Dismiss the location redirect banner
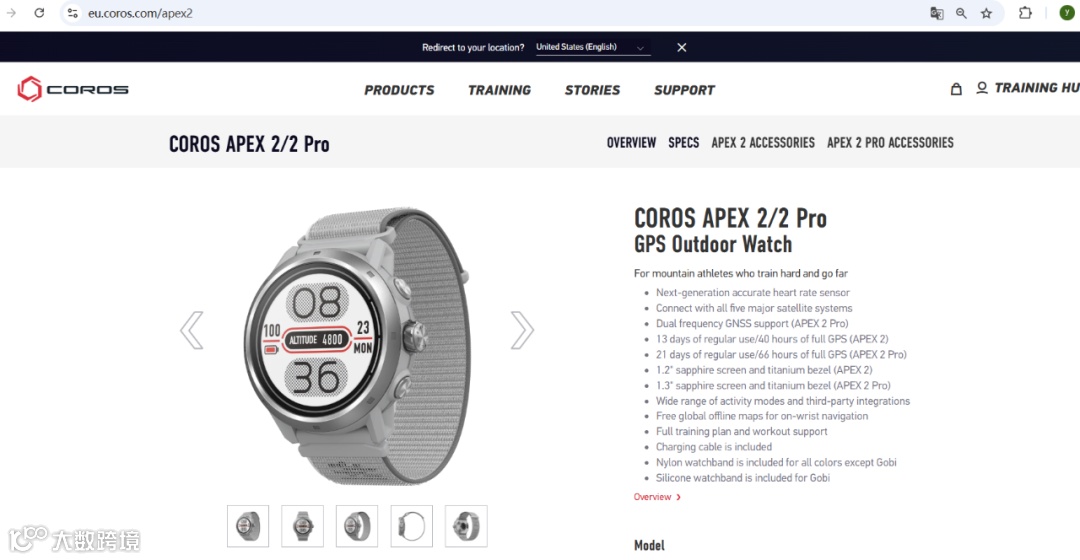This screenshot has height=560, width=1080. tap(681, 47)
